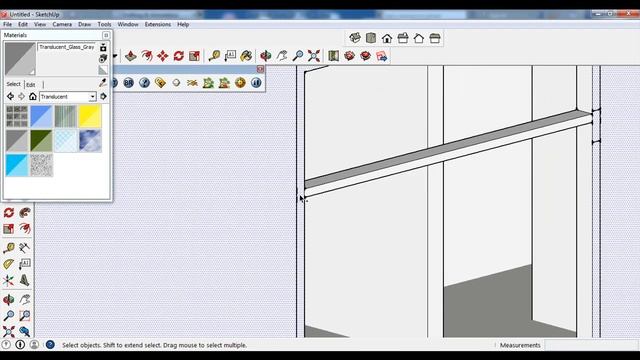Open the Materials details flyout arrow

[103, 97]
